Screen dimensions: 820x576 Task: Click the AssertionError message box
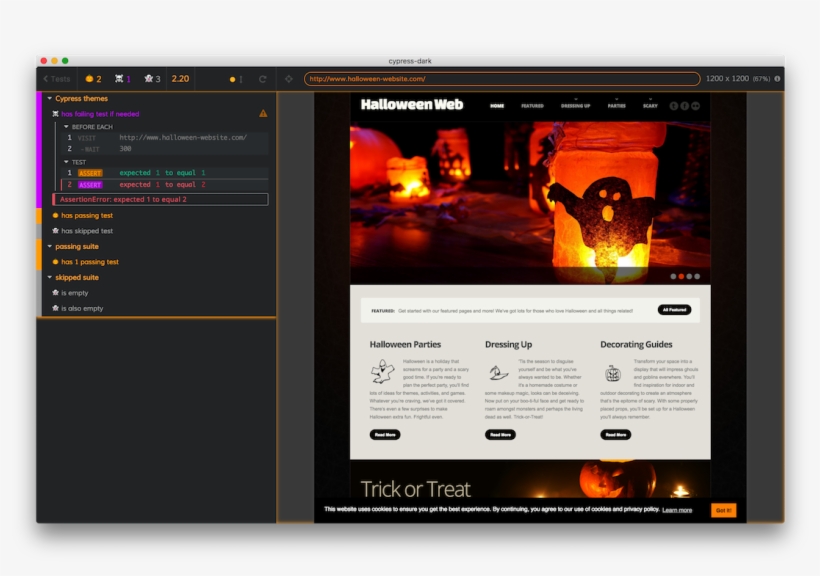[161, 199]
